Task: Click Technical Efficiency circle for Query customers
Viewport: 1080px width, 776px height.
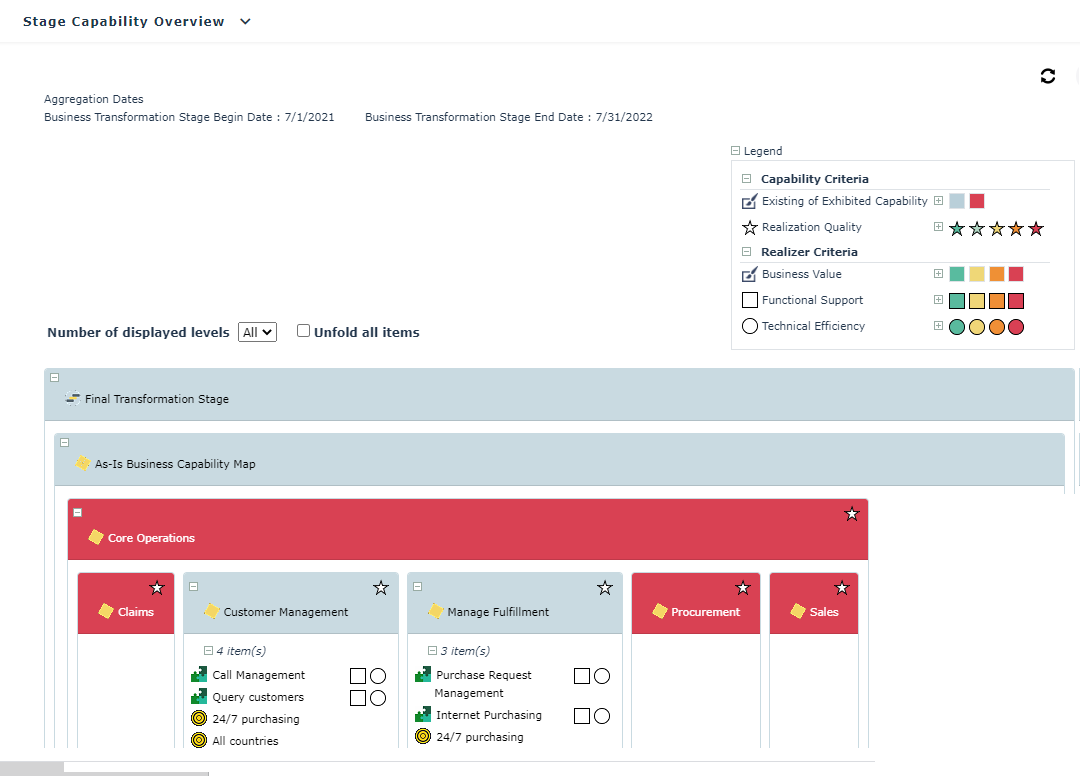Action: pos(378,698)
